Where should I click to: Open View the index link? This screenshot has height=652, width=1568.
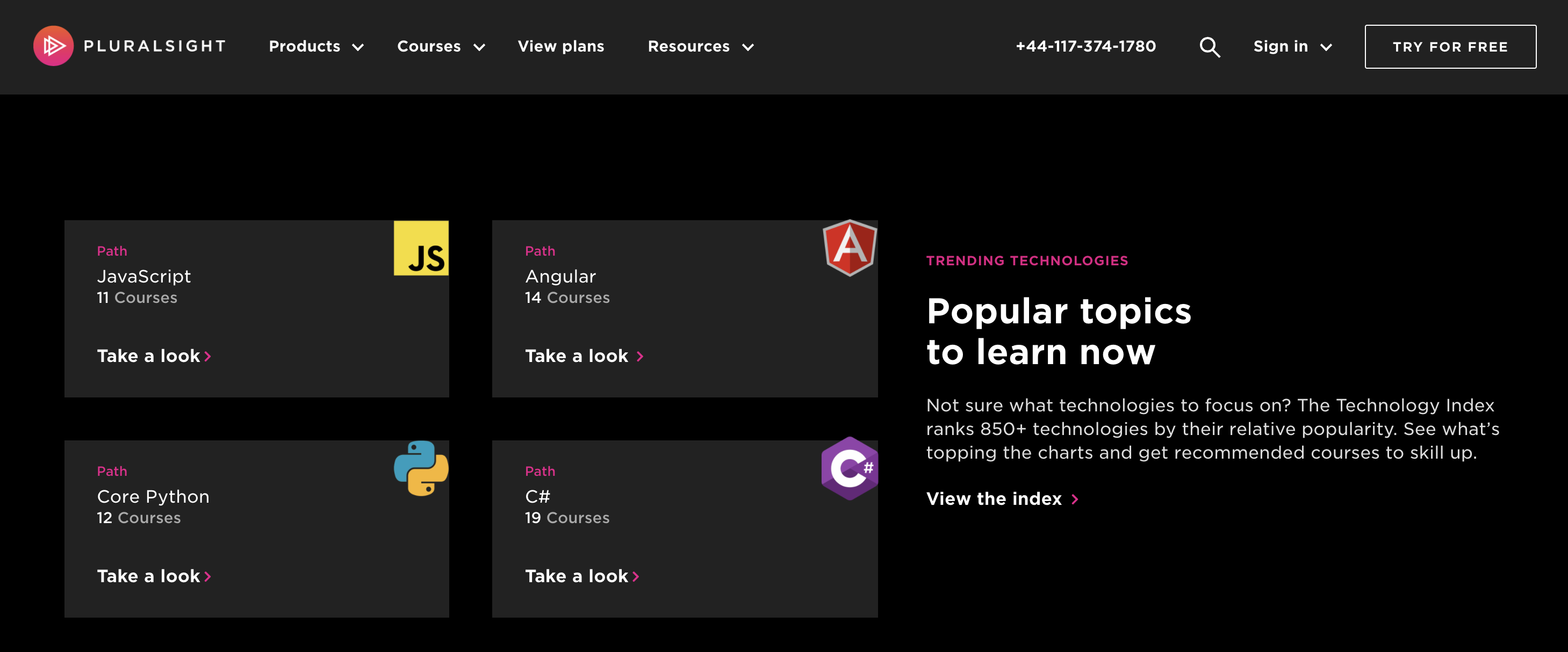pyautogui.click(x=994, y=499)
